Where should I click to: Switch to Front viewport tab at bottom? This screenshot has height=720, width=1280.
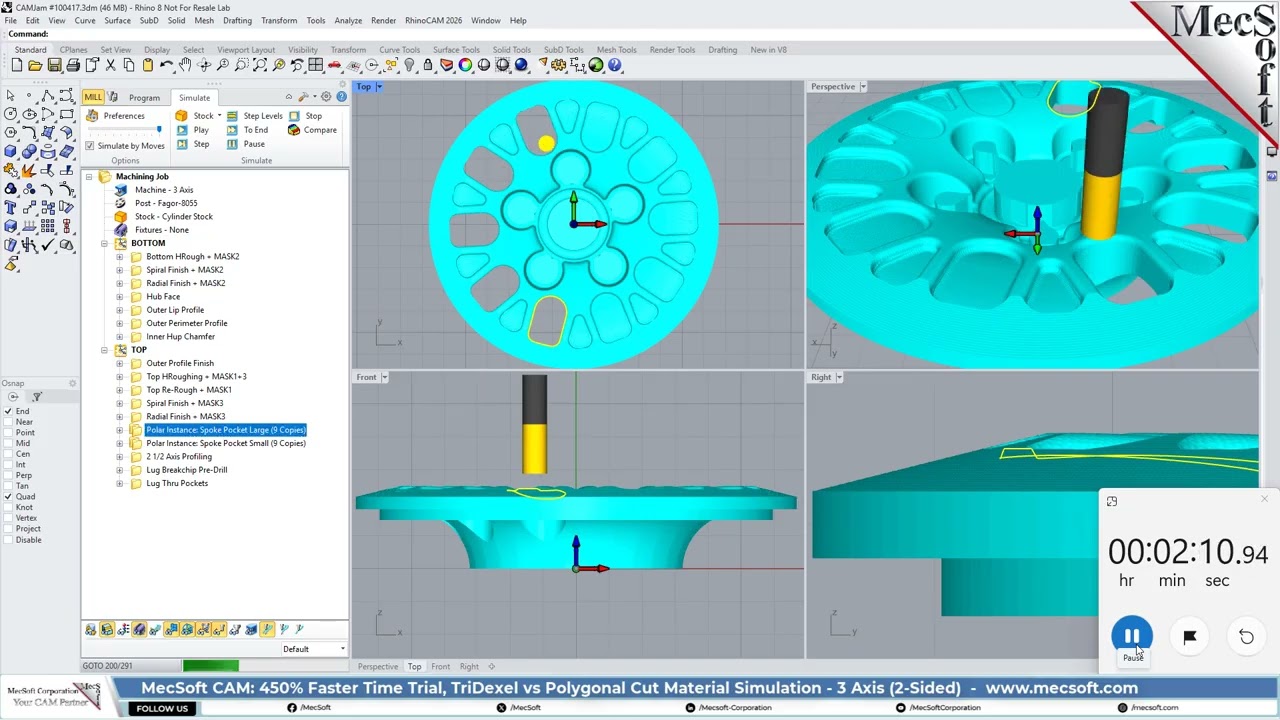coord(440,667)
